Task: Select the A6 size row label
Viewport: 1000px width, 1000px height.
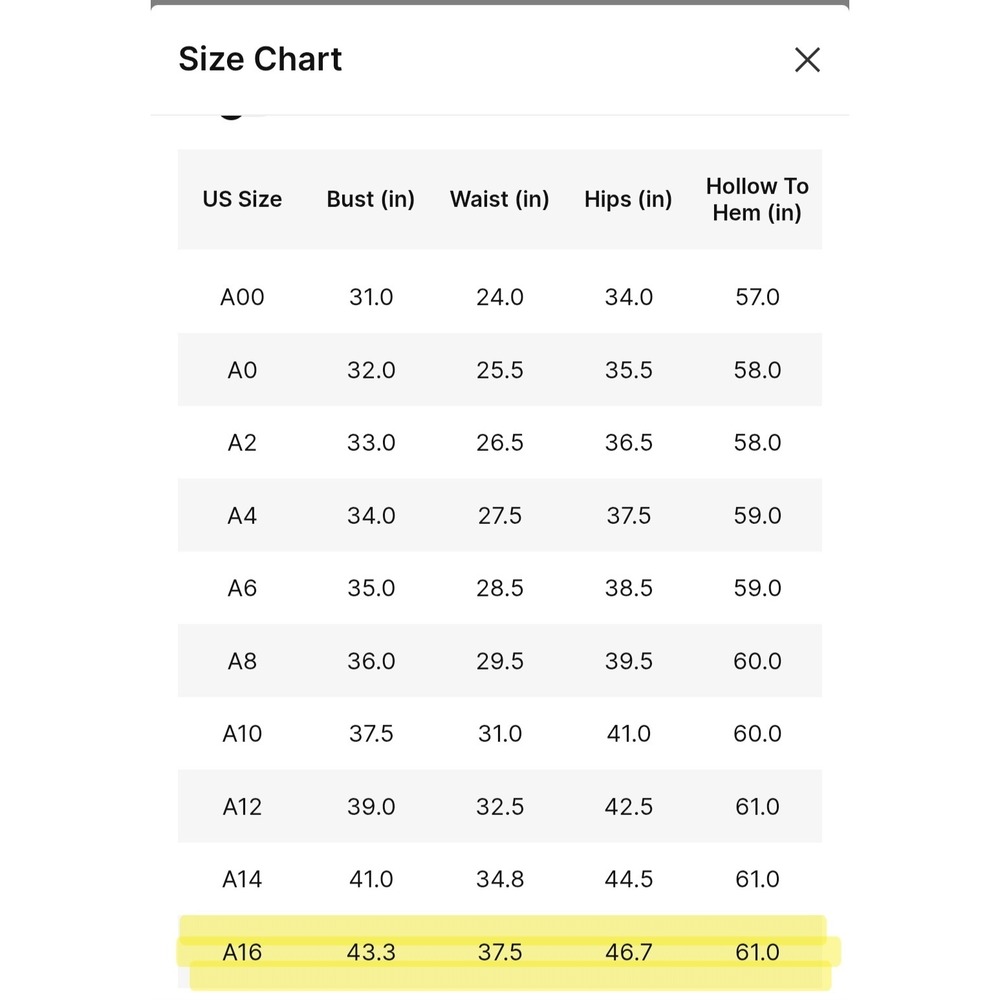Action: click(x=242, y=588)
